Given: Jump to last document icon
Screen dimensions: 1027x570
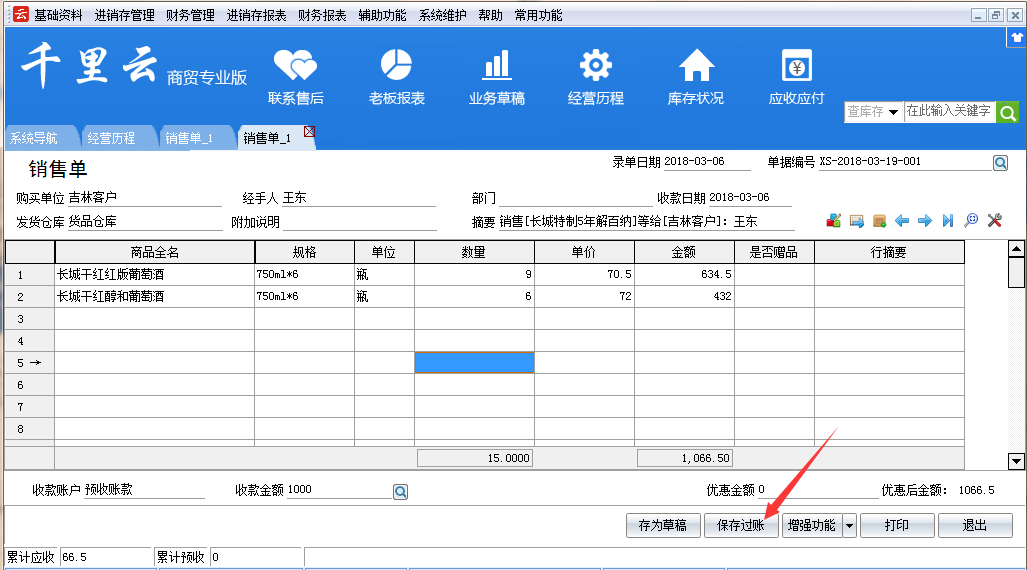Looking at the screenshot, I should pos(948,221).
